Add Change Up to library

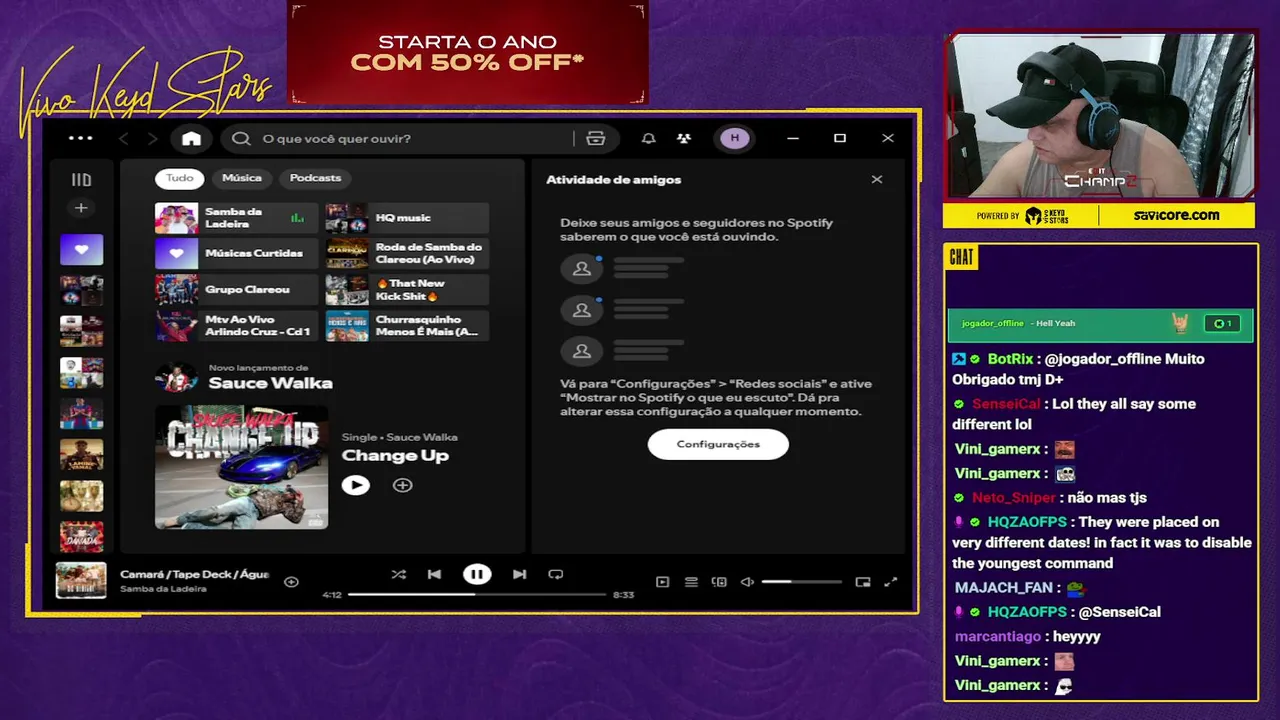pos(402,485)
